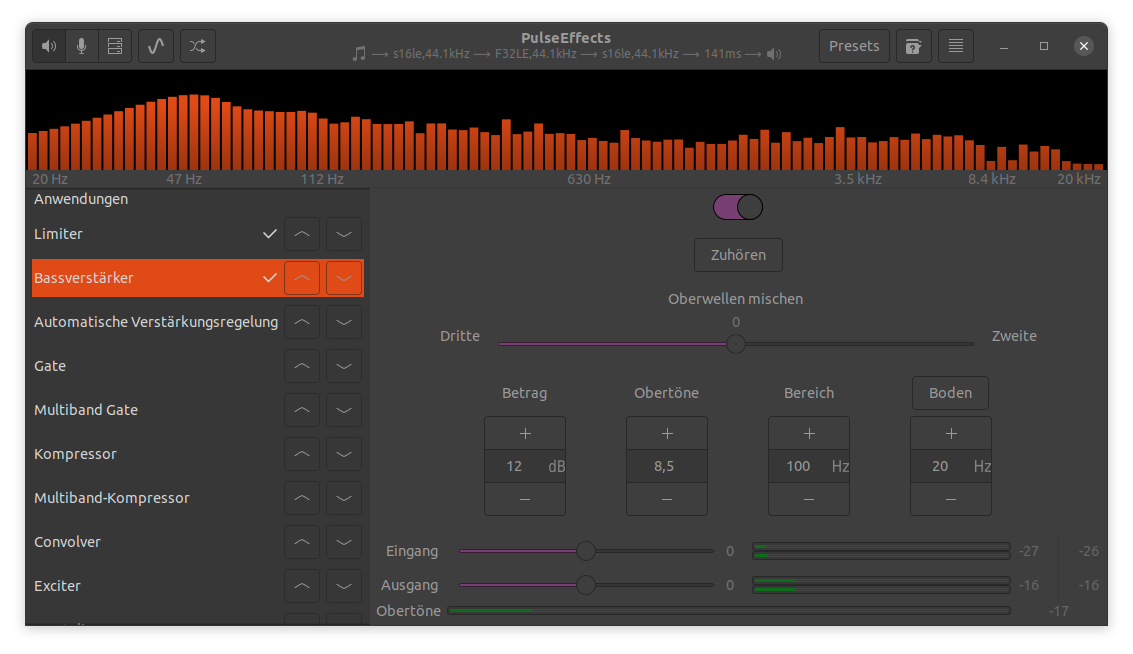Viewport: 1133px width, 654px height.
Task: Move Exciter down in order
Action: 344,586
